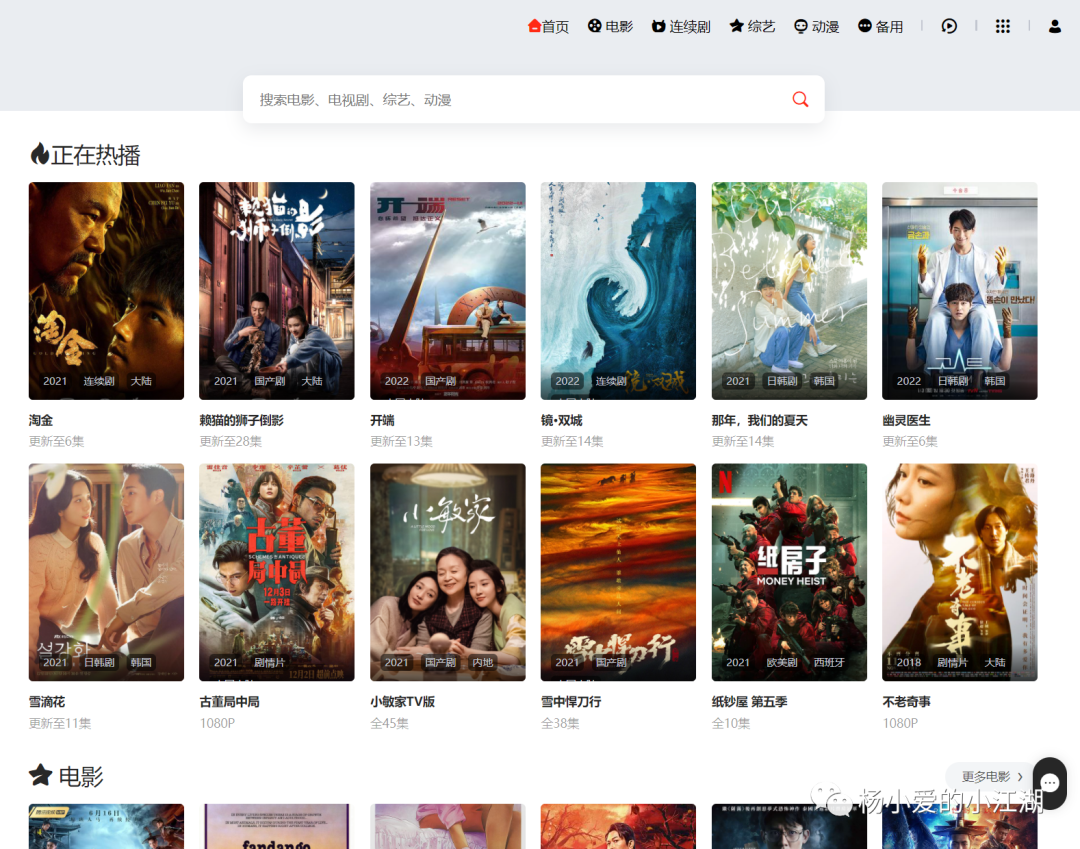Click the 开端 title link
Viewport: 1080px width, 849px height.
coord(382,420)
